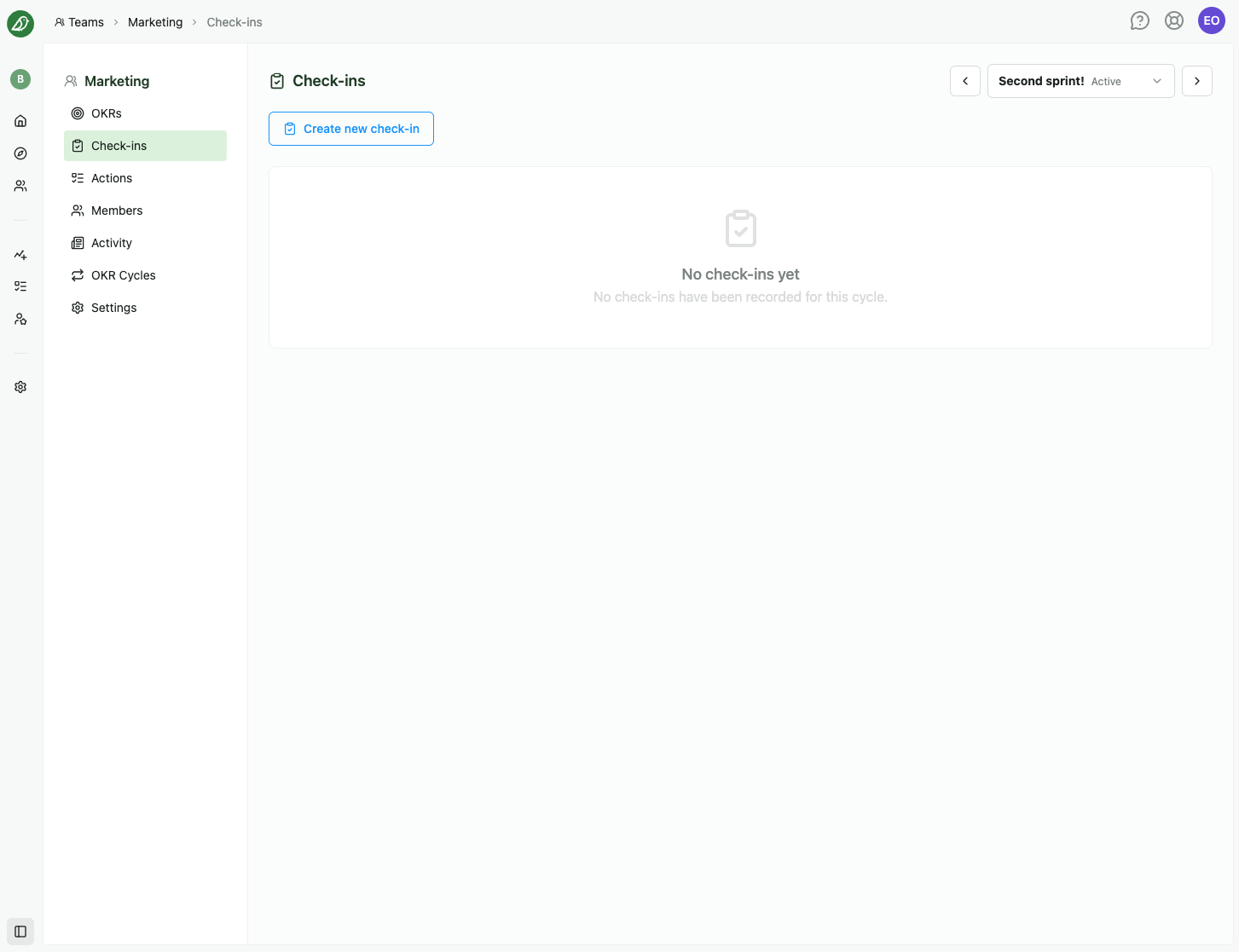Open the Second sprint! cycle dropdown

tap(1081, 81)
